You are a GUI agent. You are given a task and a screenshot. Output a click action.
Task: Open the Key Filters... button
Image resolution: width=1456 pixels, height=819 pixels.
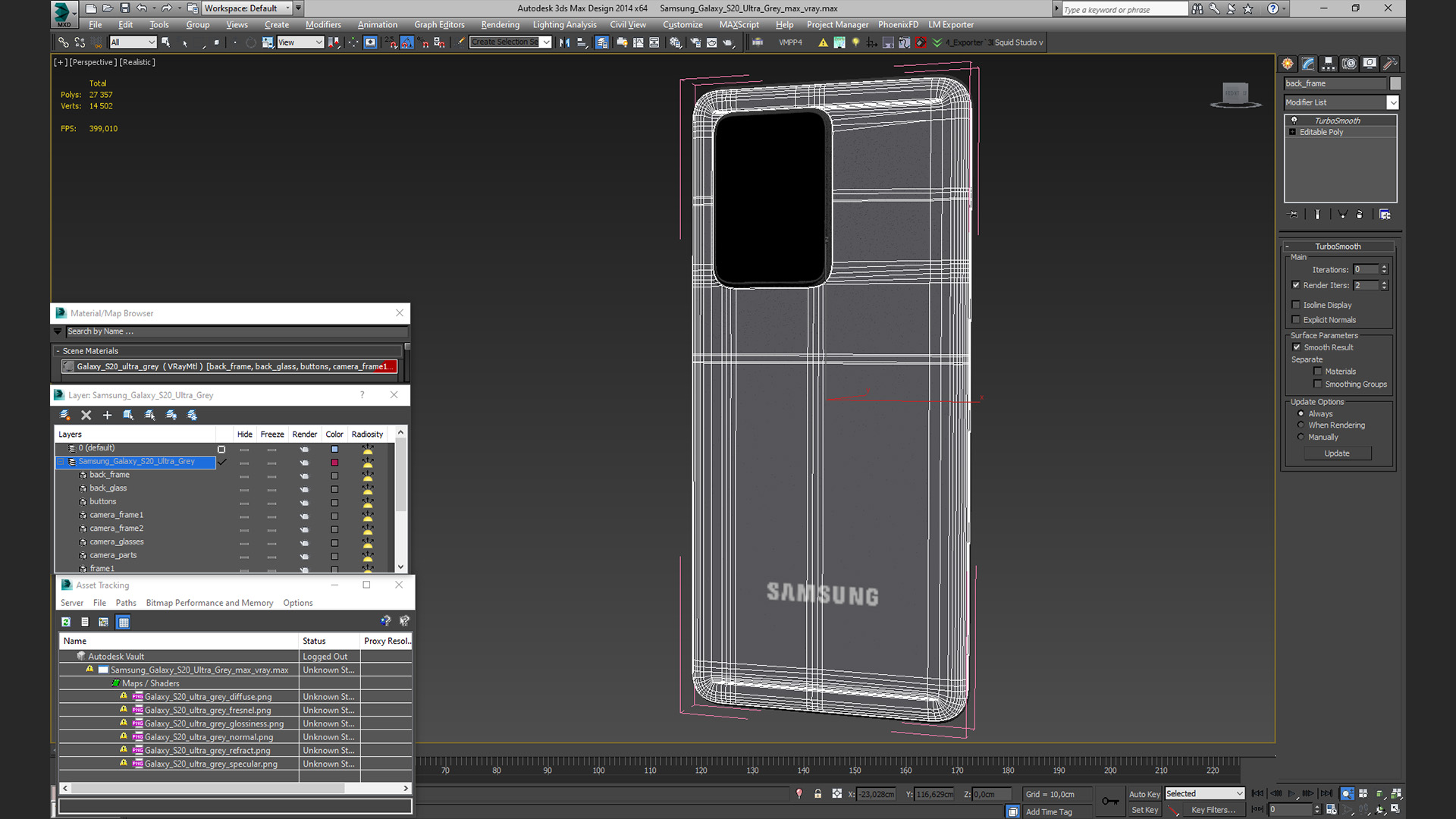pos(1213,811)
